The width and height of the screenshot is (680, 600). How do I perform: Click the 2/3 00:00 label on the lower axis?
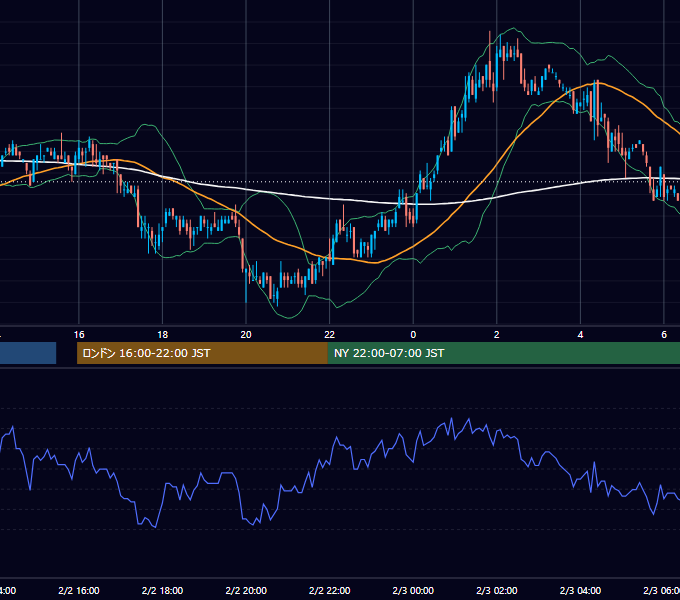[x=413, y=591]
